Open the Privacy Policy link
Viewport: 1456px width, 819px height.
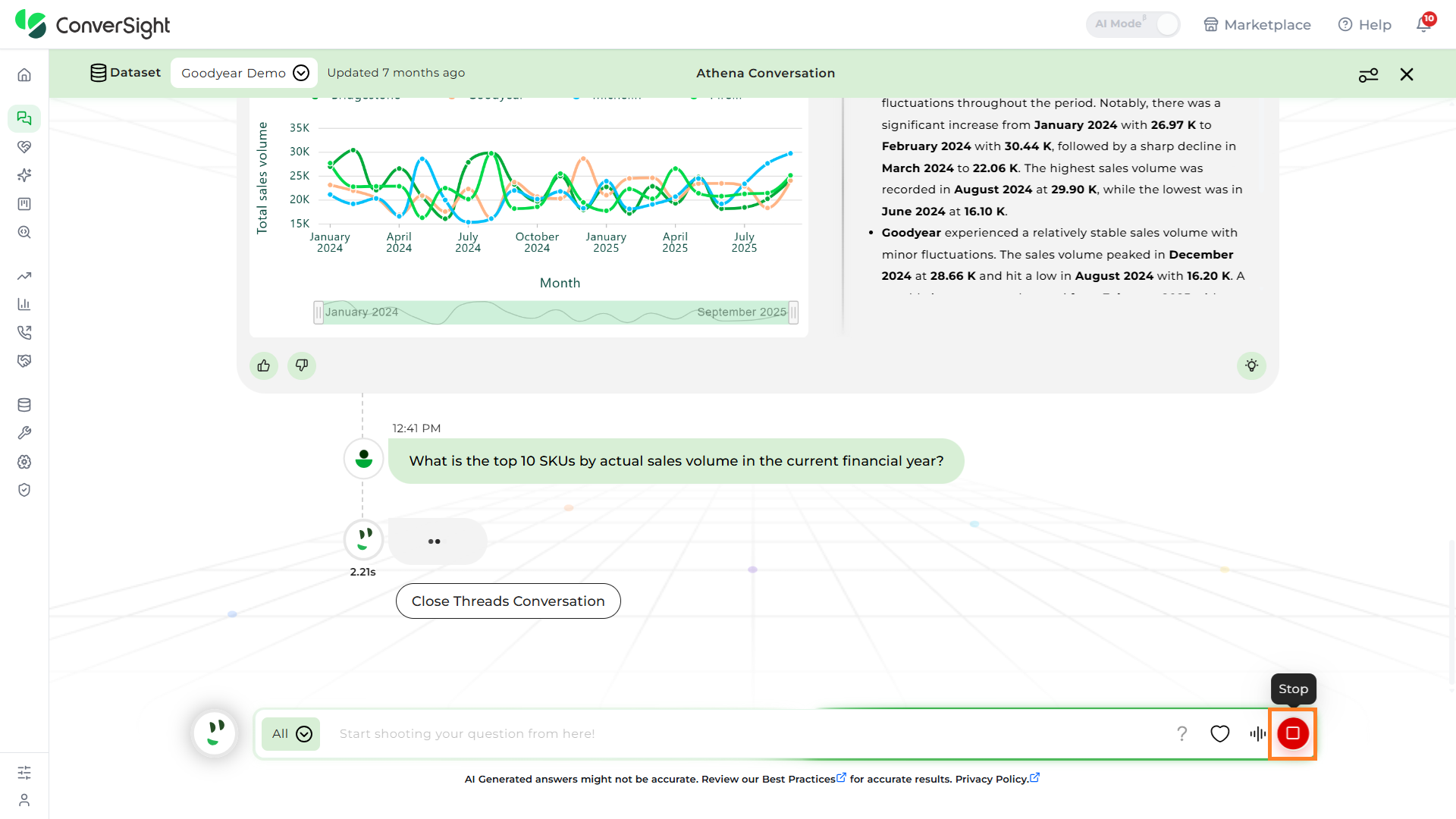coord(997,779)
